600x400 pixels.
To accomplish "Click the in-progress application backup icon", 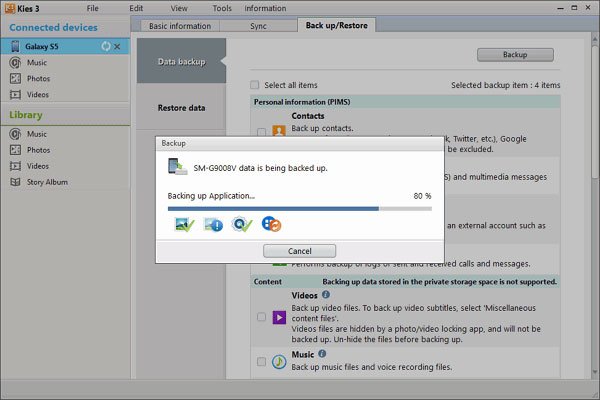I will [x=271, y=224].
